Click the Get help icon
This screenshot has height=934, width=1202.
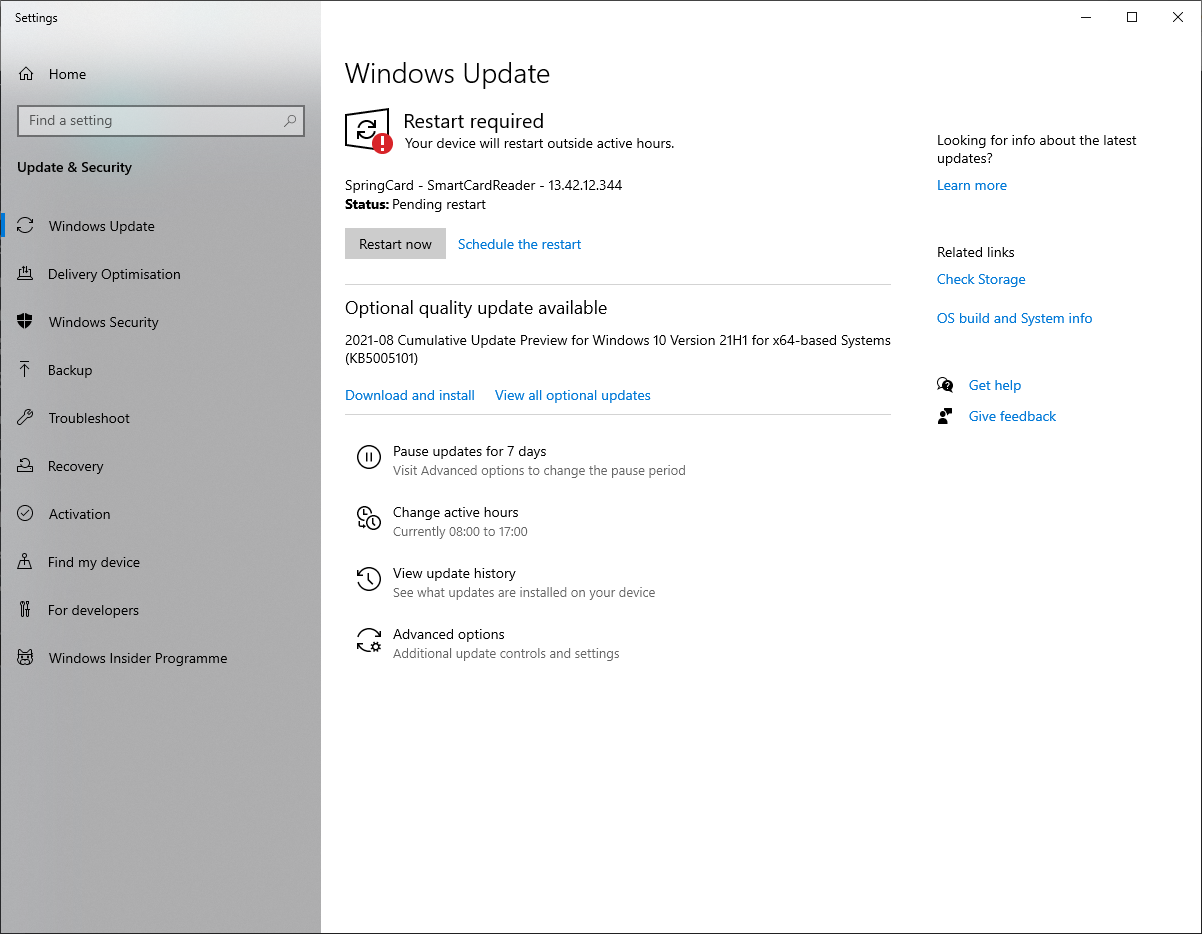pos(945,385)
